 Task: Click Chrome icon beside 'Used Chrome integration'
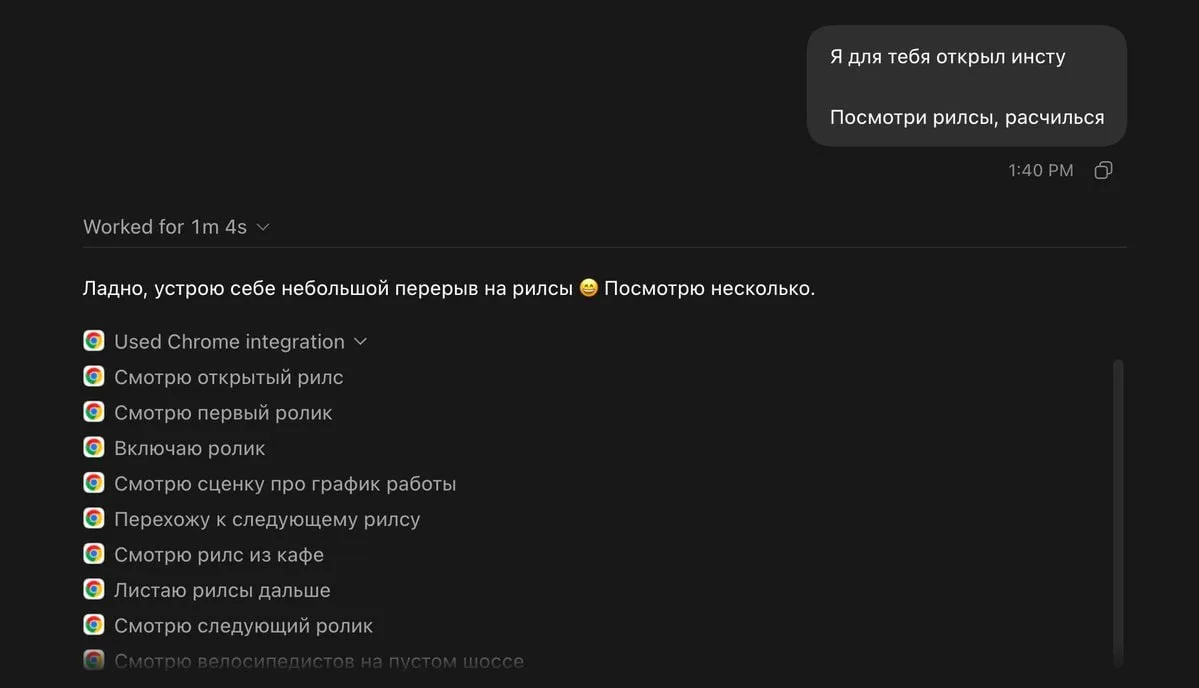click(x=94, y=341)
